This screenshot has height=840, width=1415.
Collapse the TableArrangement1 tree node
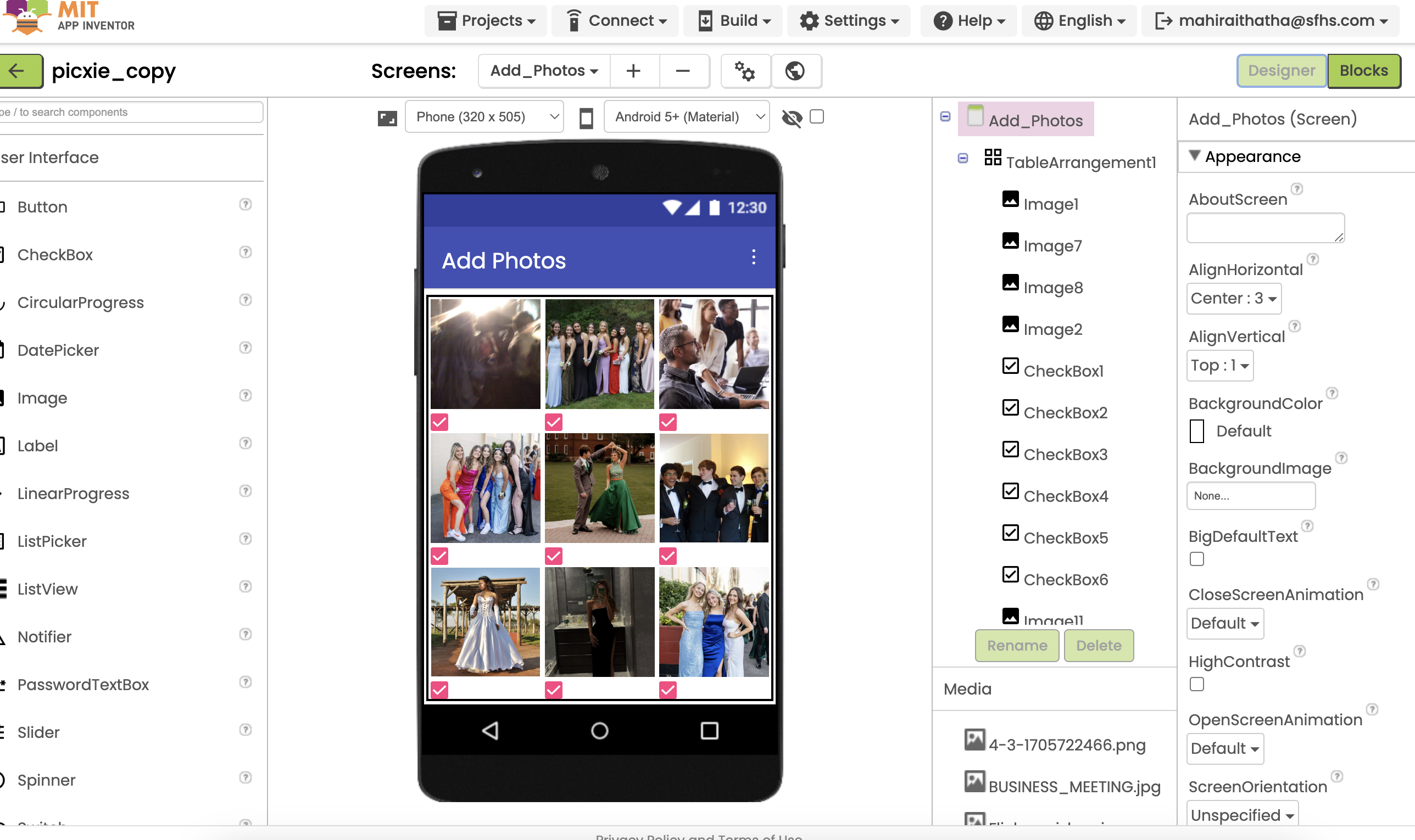click(962, 158)
